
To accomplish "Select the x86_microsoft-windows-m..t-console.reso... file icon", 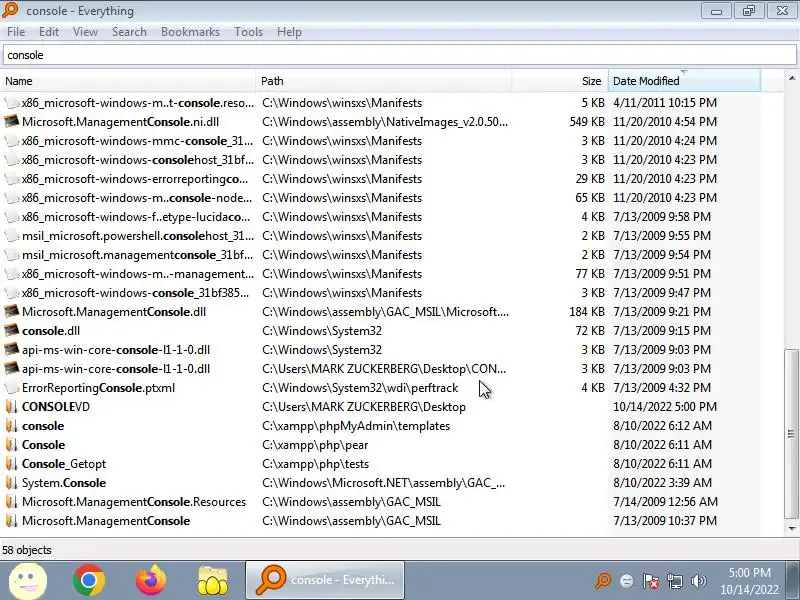I will pos(12,103).
